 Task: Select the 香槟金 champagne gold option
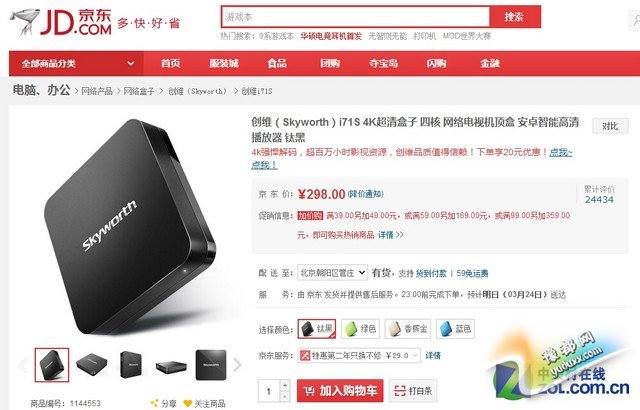407,329
